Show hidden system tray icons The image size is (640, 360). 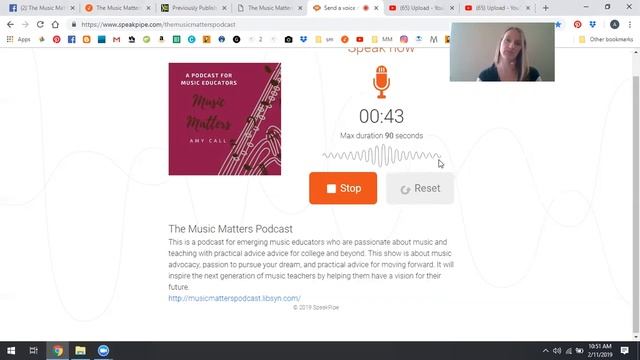pyautogui.click(x=546, y=351)
